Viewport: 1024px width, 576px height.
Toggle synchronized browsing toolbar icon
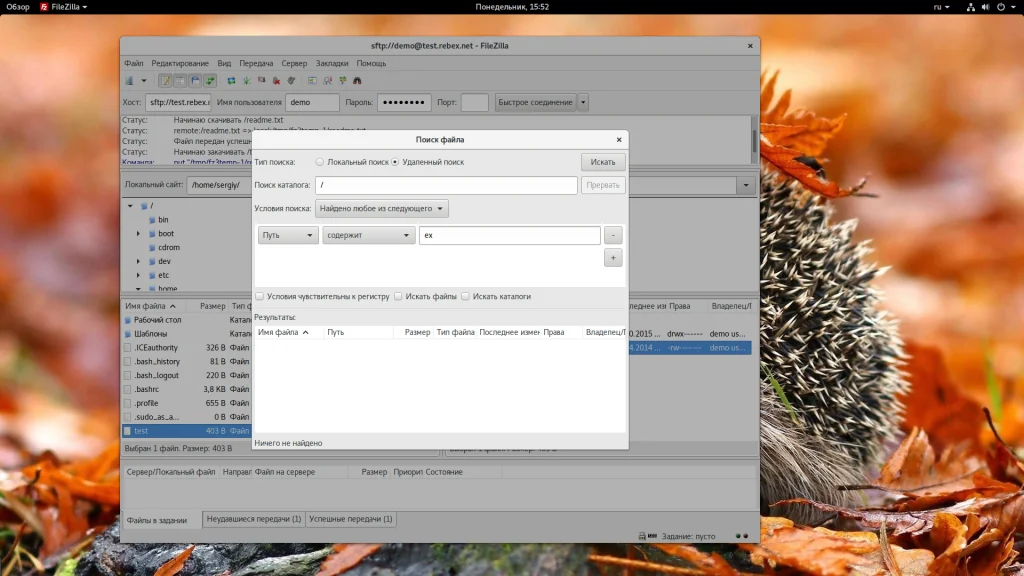point(343,80)
